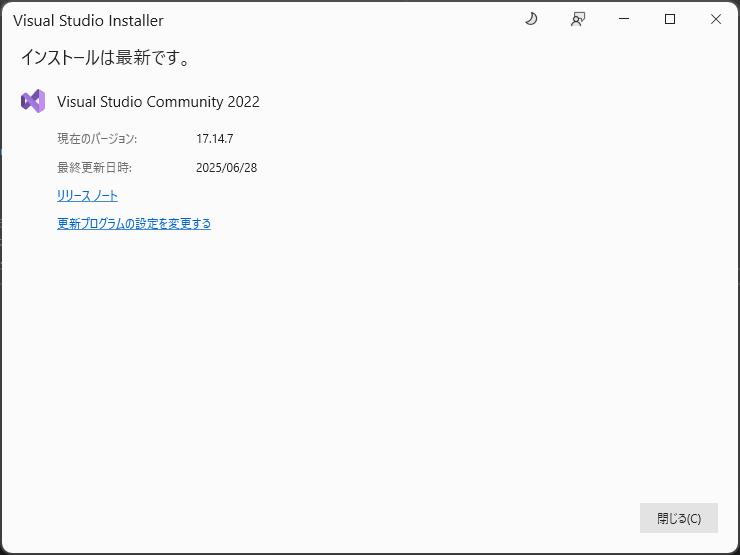Viewport: 740px width, 555px height.
Task: Minimize the Visual Studio Installer window
Action: click(624, 19)
